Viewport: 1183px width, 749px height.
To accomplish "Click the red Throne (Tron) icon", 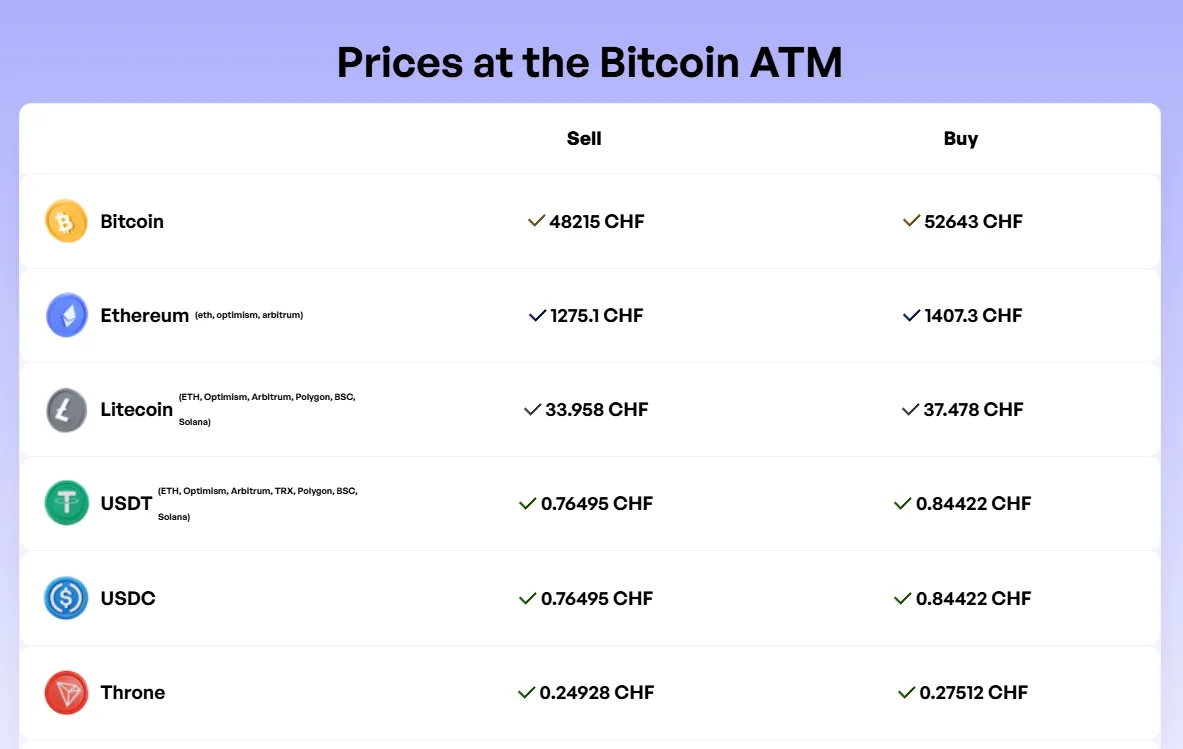I will (x=66, y=692).
